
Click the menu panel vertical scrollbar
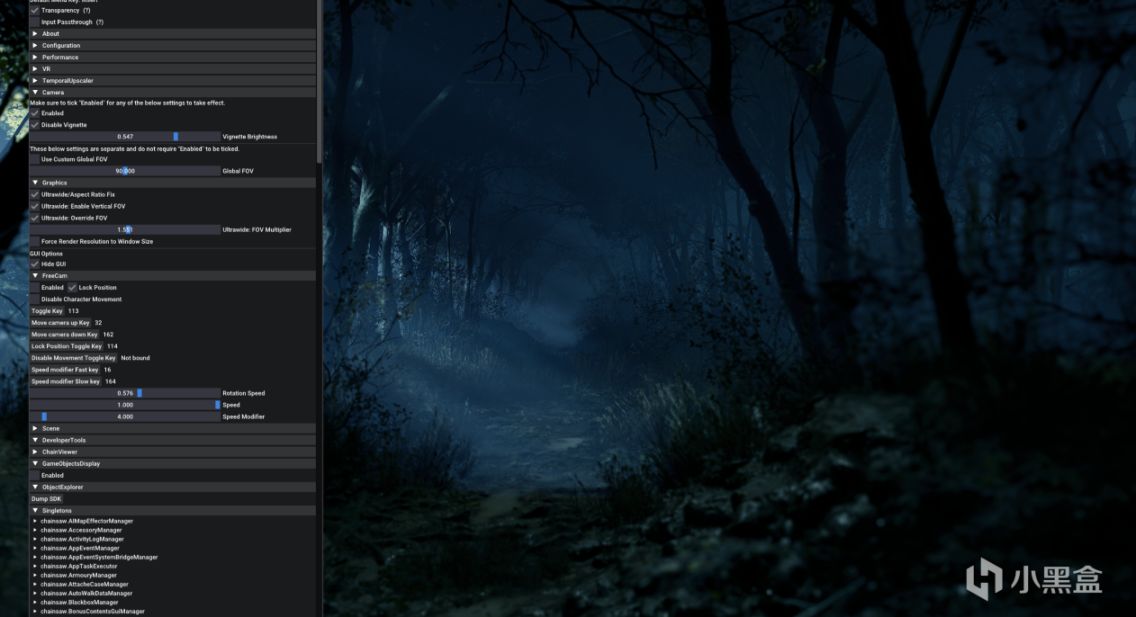click(x=320, y=81)
